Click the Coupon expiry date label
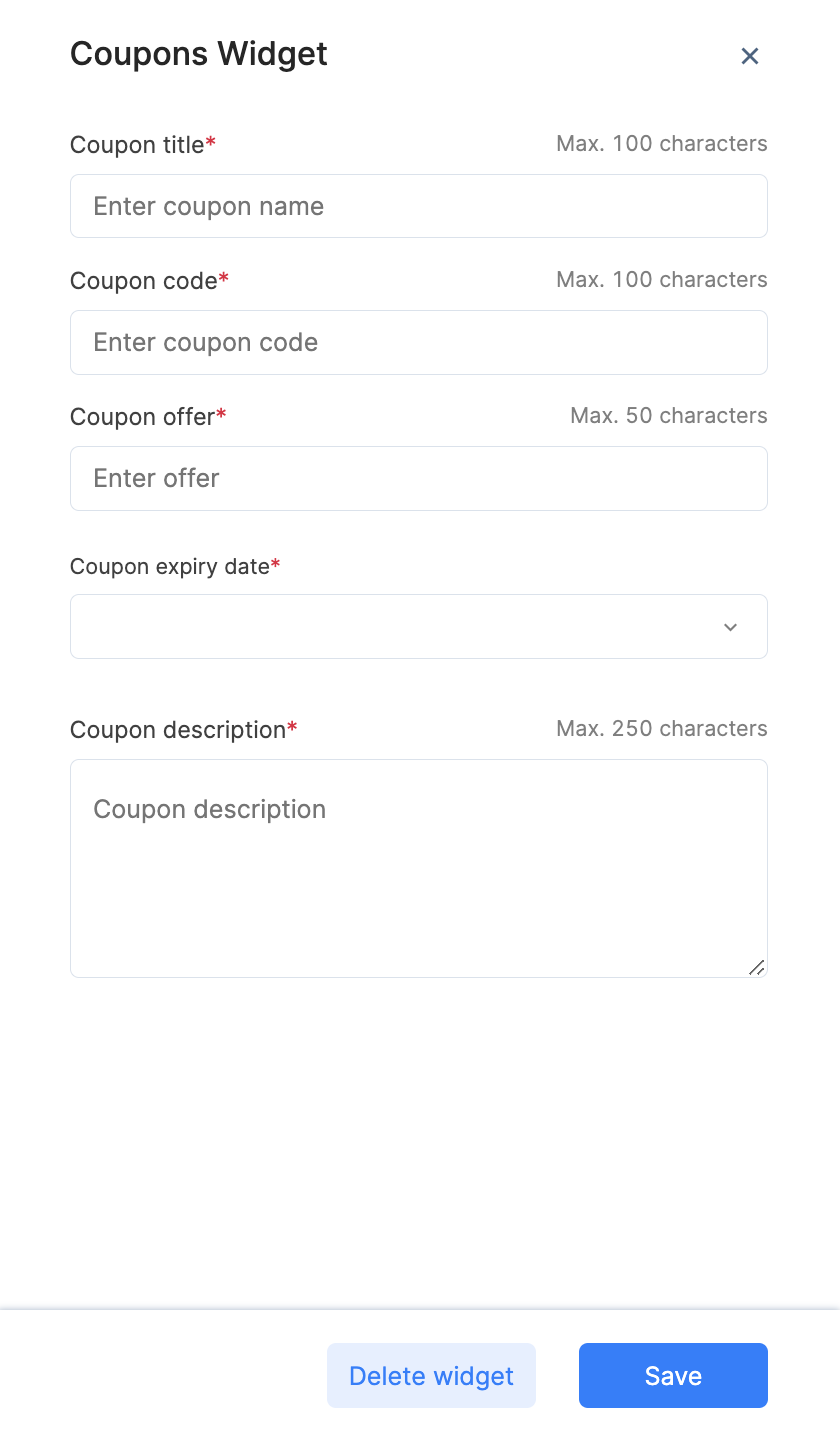840x1440 pixels. click(x=168, y=565)
